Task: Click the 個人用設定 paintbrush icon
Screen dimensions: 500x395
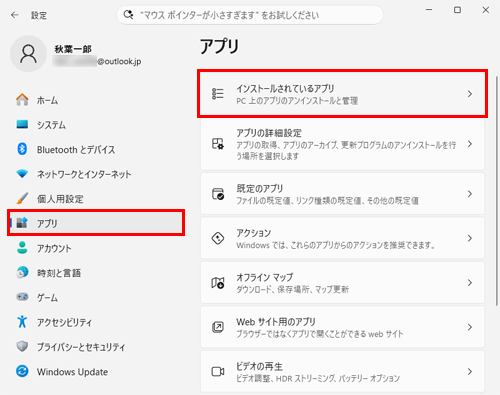Action: point(22,198)
